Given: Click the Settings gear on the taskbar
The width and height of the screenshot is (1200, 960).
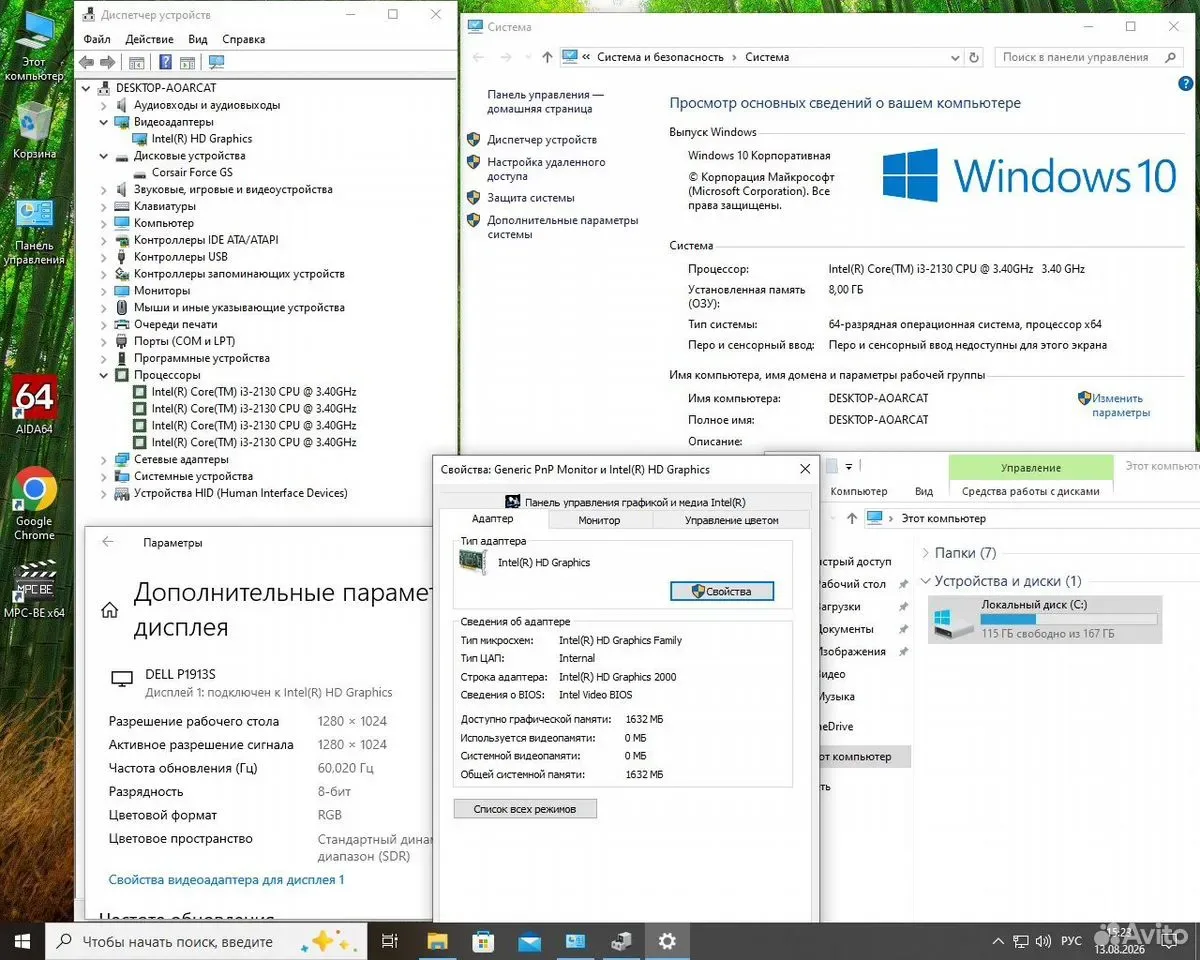Looking at the screenshot, I should pyautogui.click(x=667, y=941).
